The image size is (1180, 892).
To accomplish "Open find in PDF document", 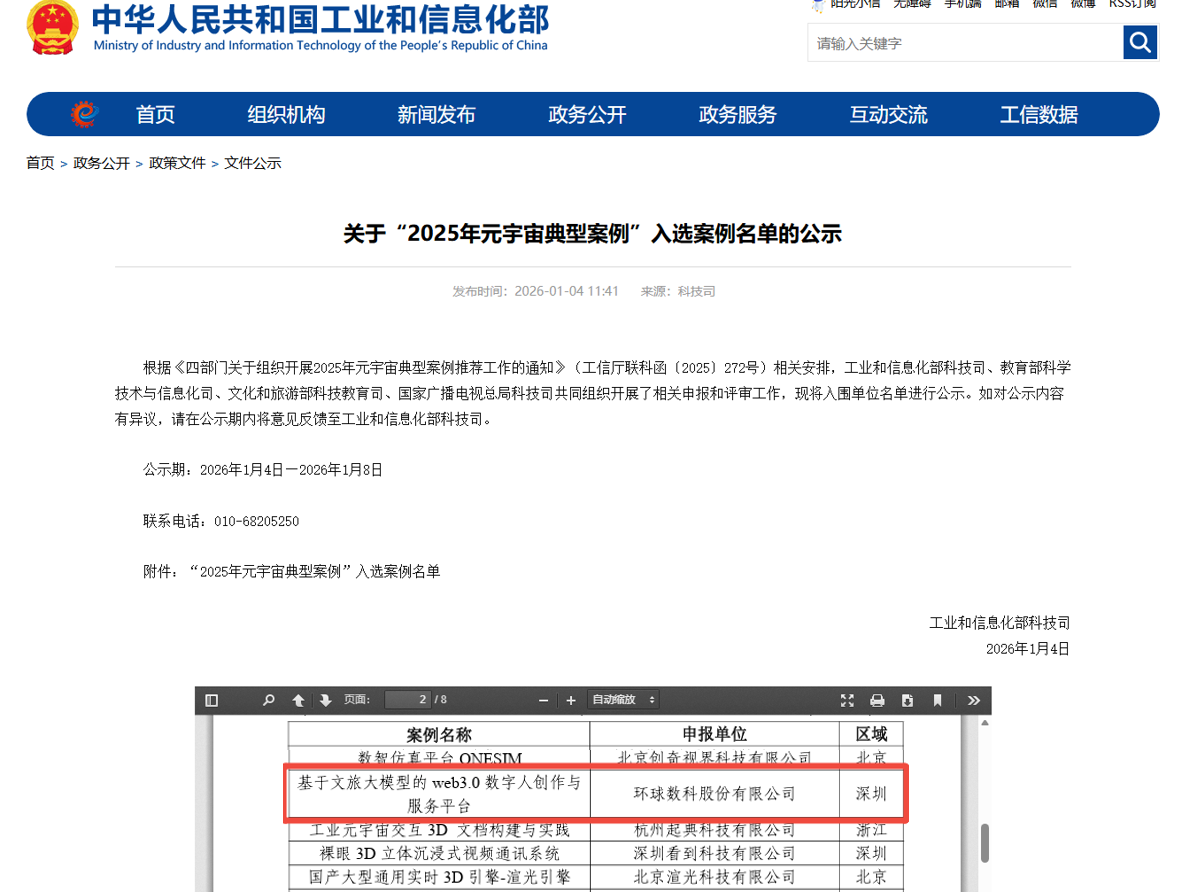I will 268,700.
